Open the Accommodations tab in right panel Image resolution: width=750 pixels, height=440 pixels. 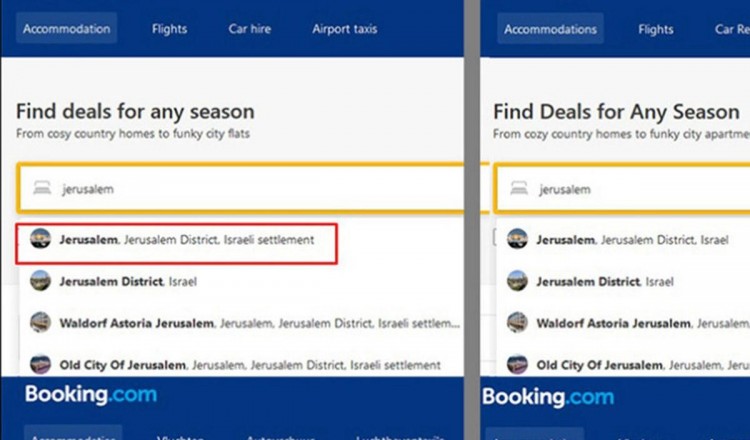click(x=550, y=29)
